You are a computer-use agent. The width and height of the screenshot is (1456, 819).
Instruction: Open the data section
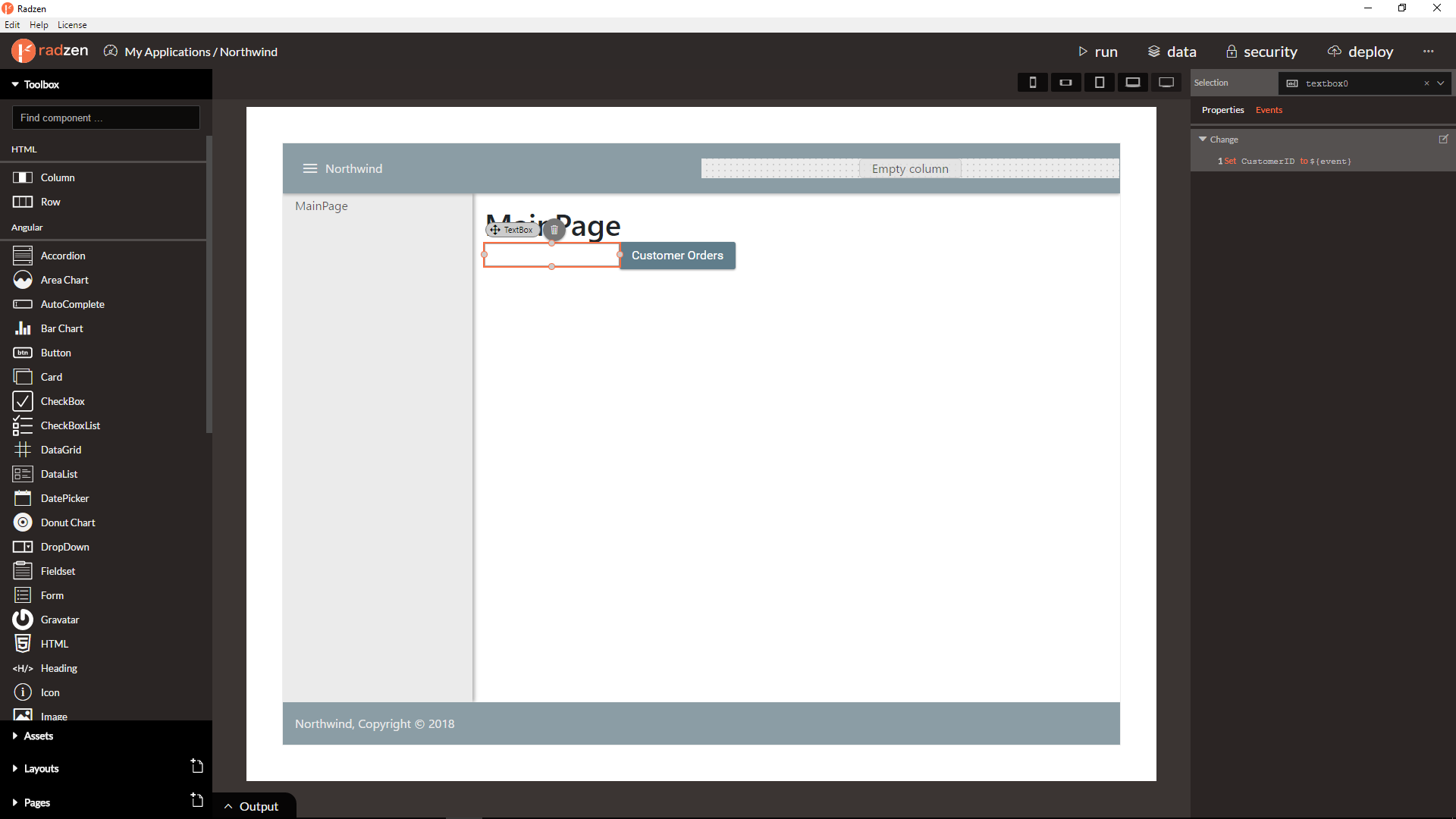(1172, 52)
